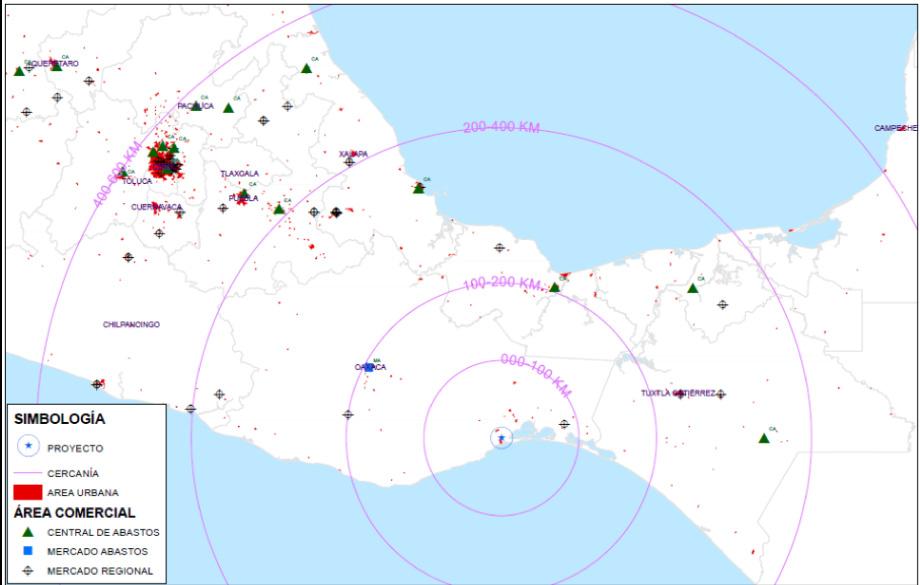Select the regional market marker near Acapulco coast

click(x=97, y=384)
